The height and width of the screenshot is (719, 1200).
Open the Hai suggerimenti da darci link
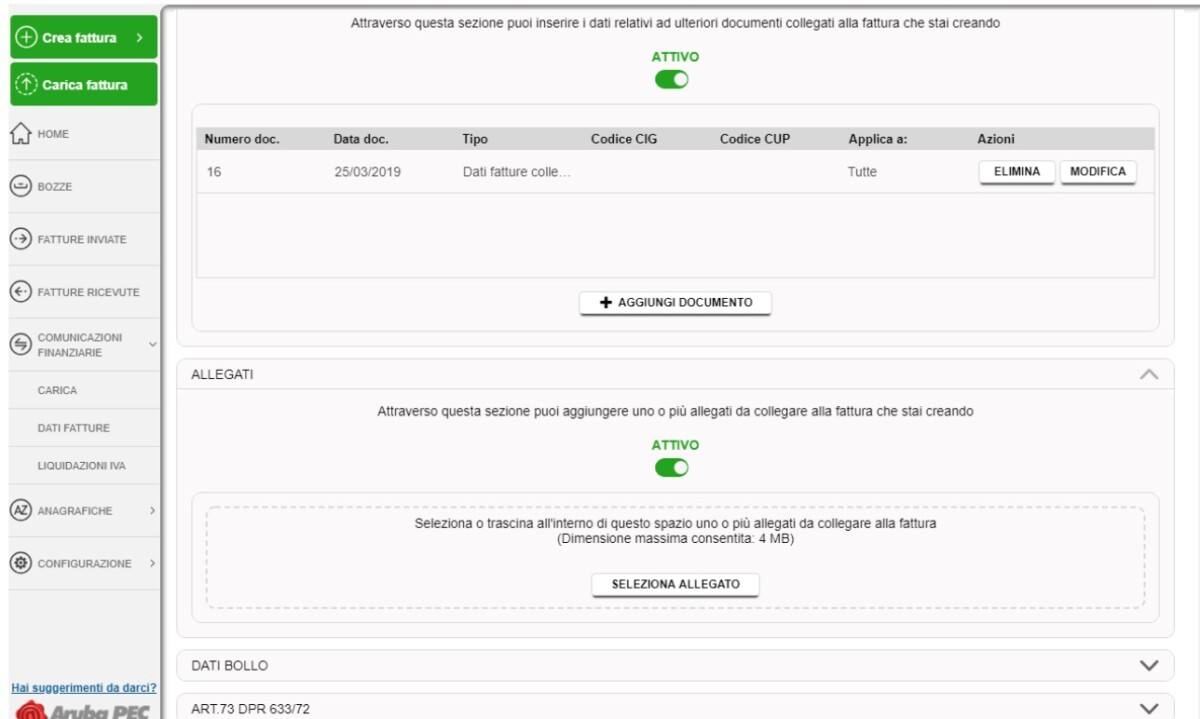pos(83,688)
